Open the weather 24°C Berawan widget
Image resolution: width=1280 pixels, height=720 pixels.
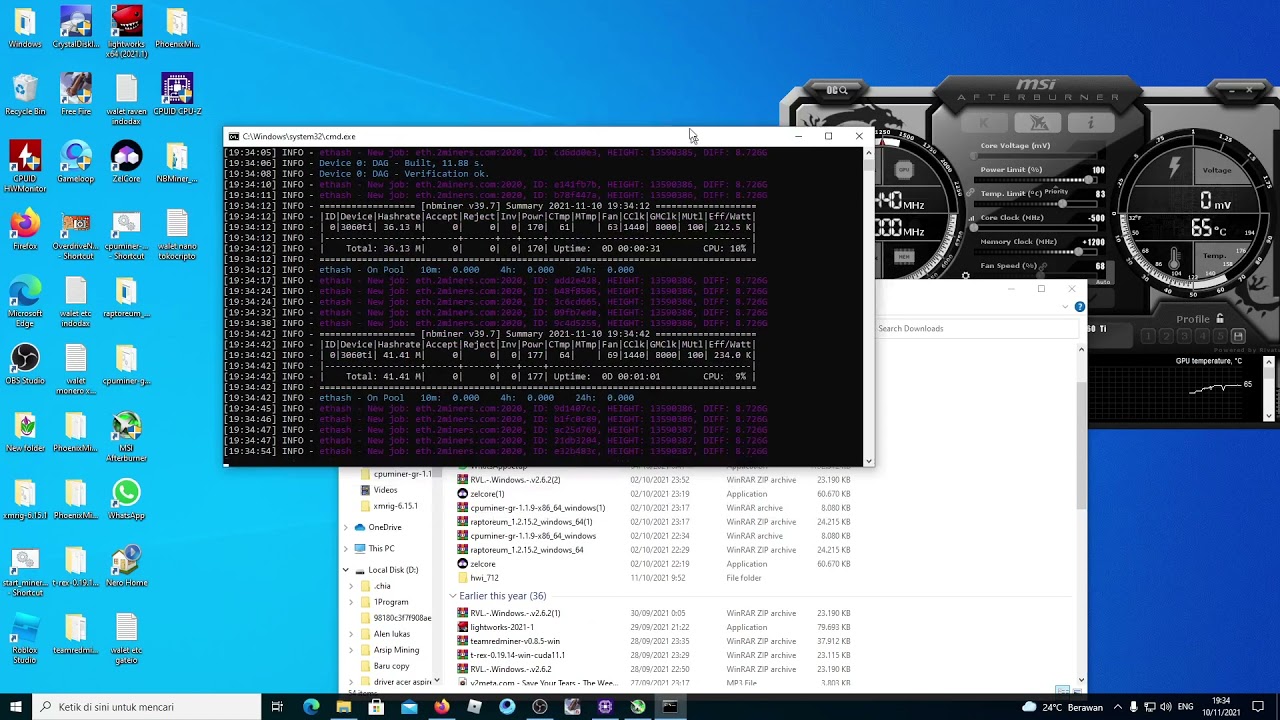(x=1061, y=707)
